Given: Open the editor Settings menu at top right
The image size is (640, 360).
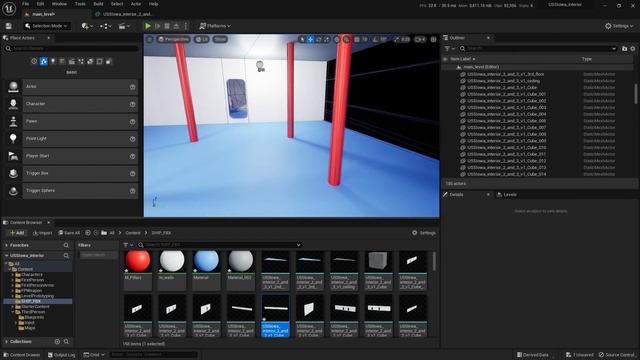Looking at the screenshot, I should [619, 26].
